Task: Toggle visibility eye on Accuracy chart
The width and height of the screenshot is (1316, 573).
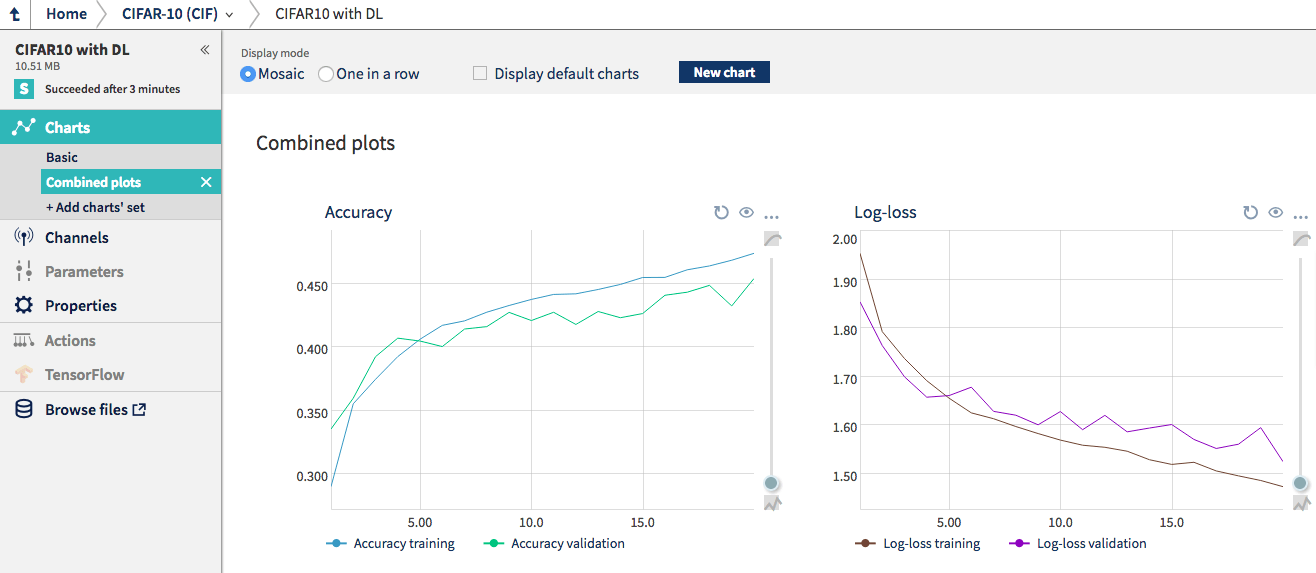Action: 746,212
